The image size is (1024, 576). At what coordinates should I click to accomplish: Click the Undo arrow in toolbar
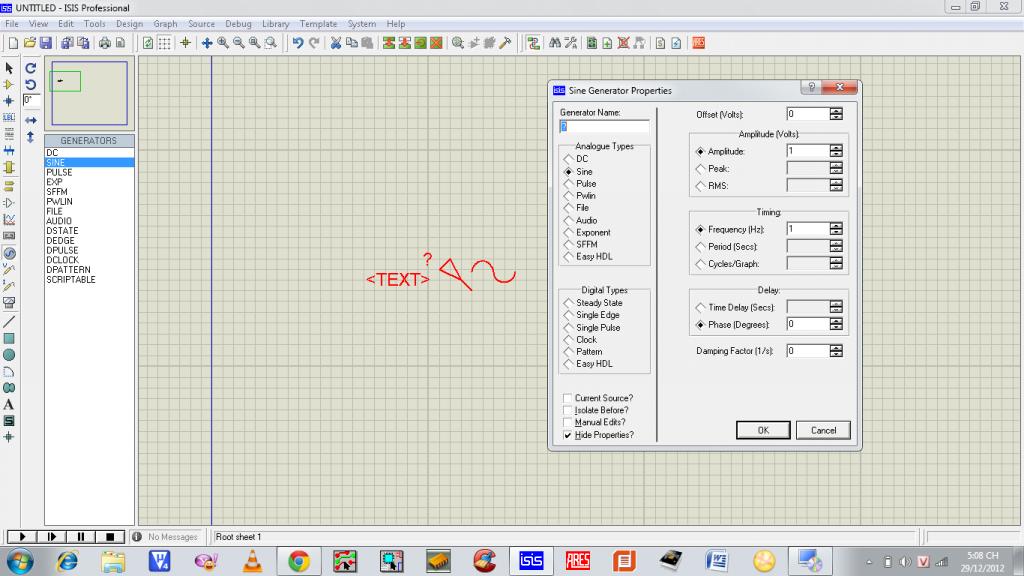coord(298,43)
